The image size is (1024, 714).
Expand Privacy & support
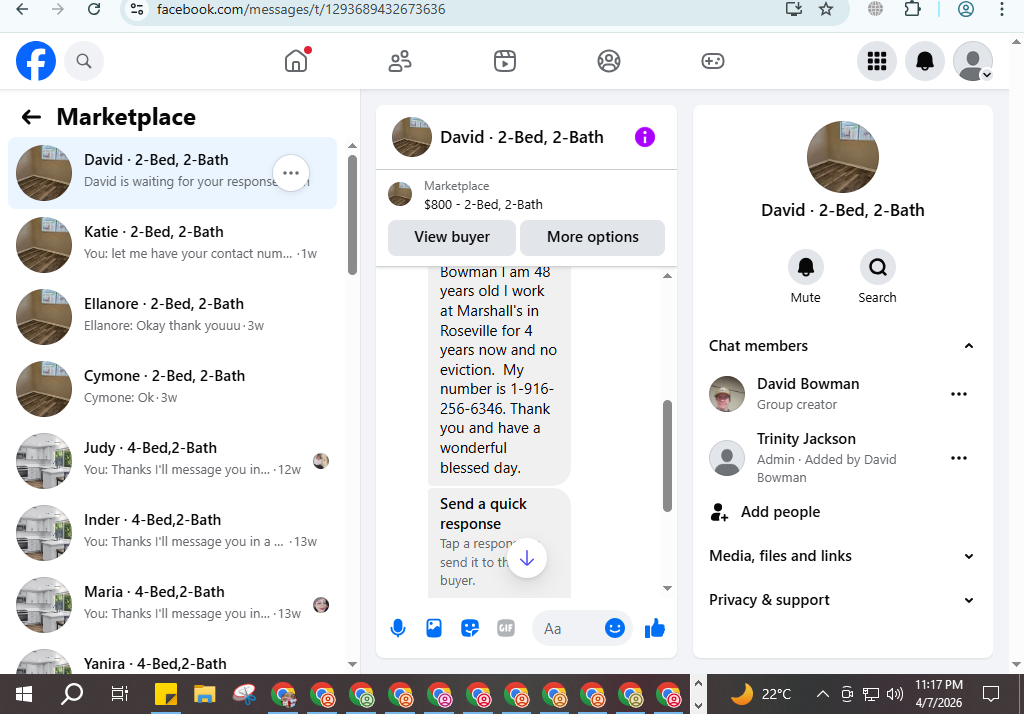pyautogui.click(x=842, y=600)
